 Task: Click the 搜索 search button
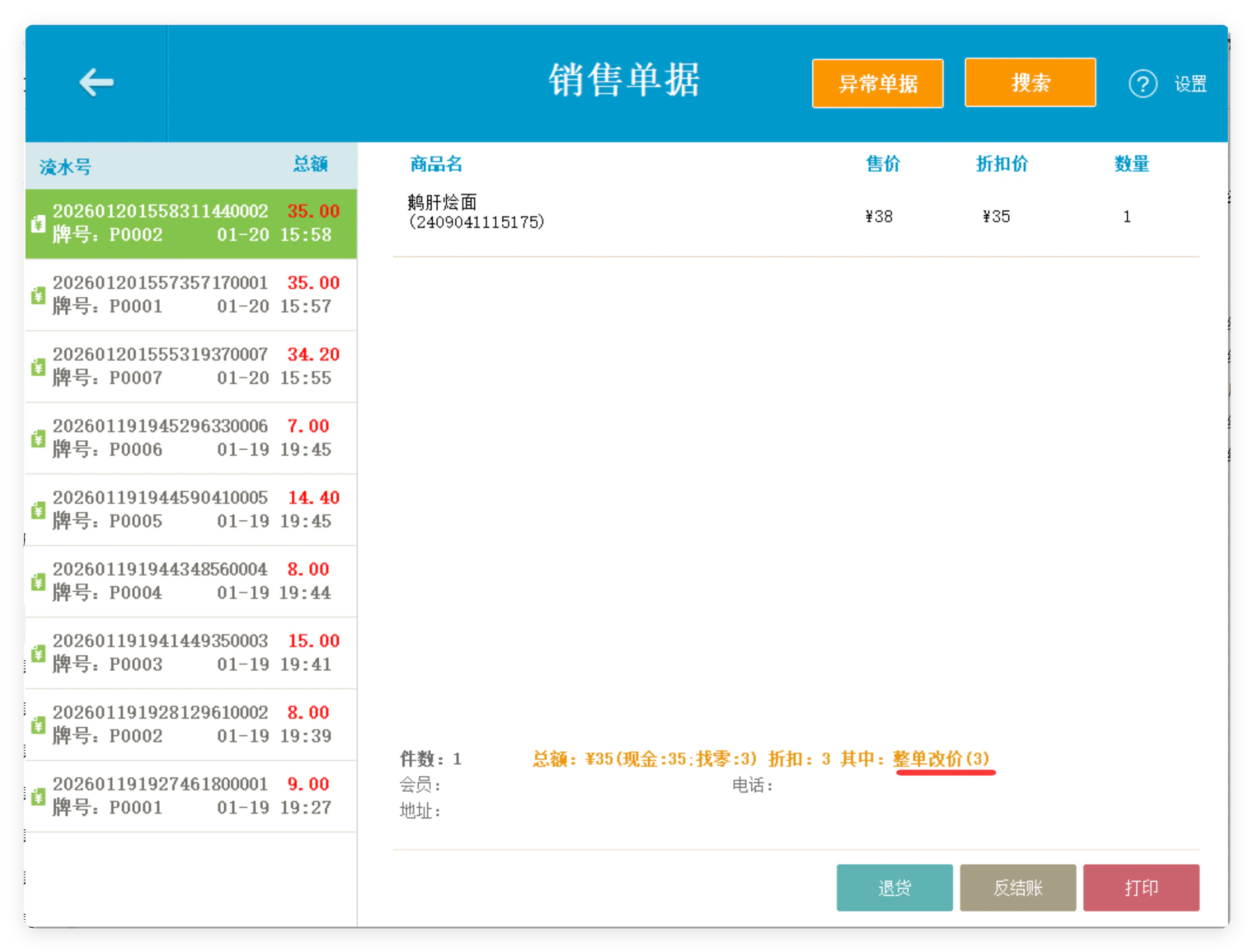pos(1030,83)
